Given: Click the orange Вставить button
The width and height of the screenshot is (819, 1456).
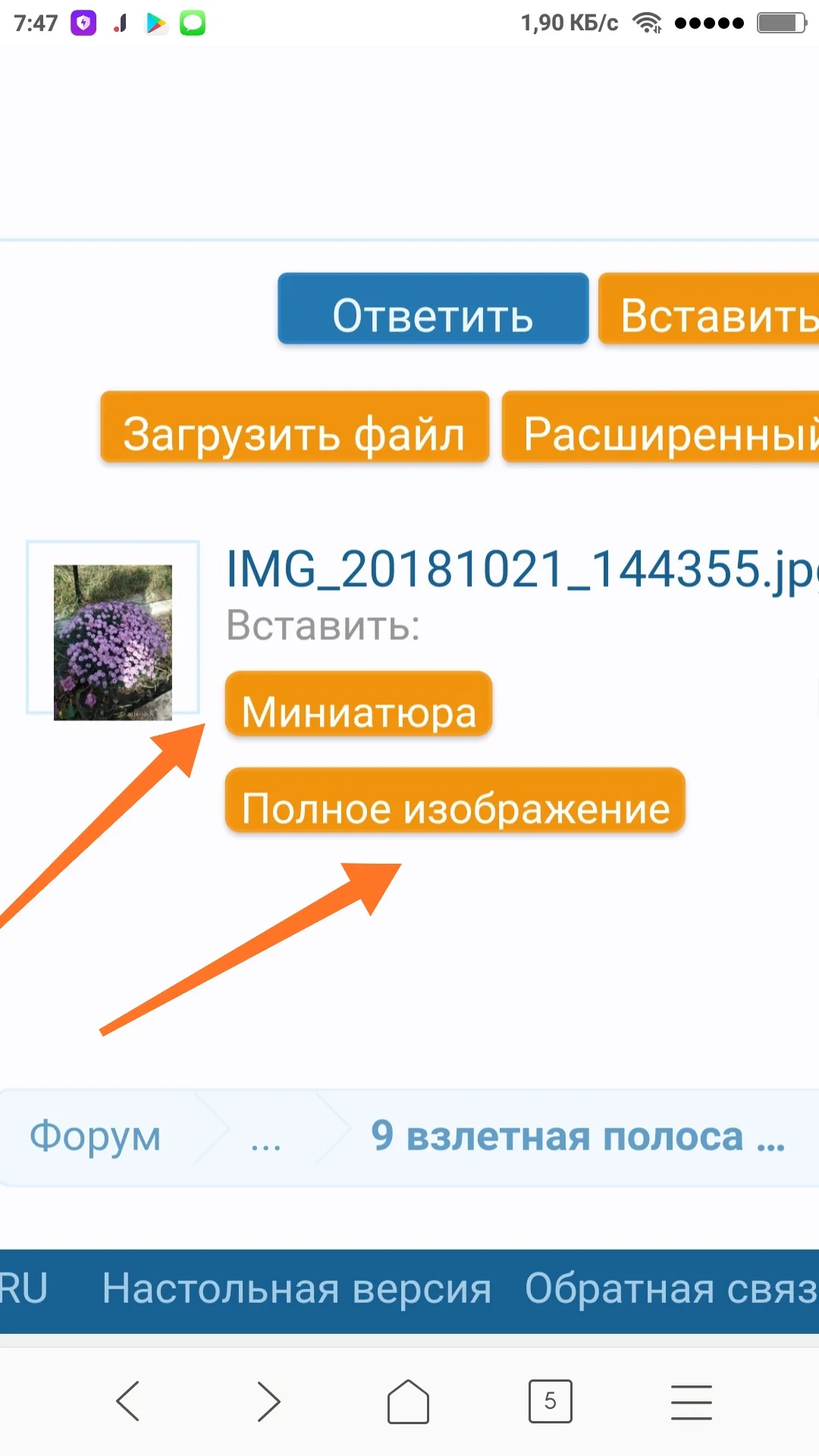Looking at the screenshot, I should (708, 309).
